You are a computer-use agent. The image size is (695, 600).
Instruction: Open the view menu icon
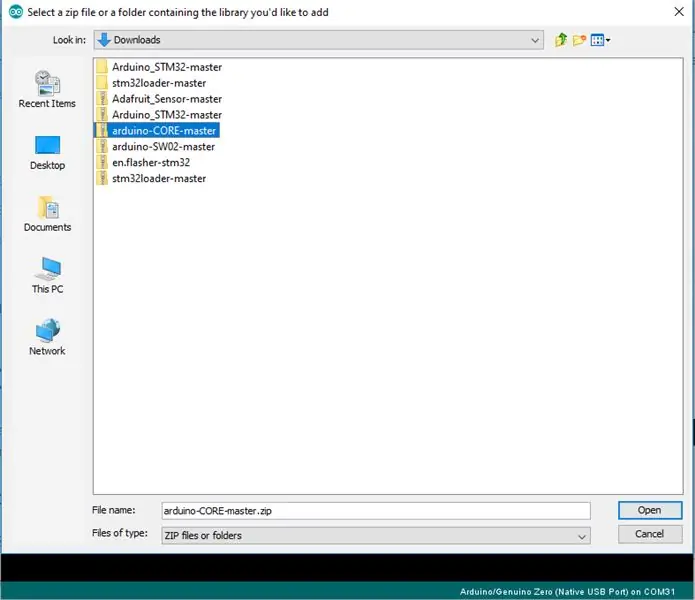(600, 40)
